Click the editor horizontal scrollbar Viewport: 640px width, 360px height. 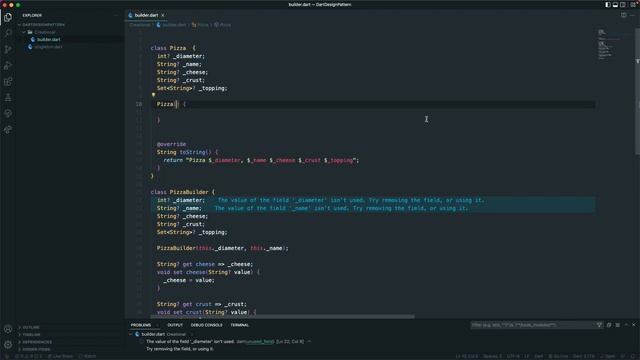282,316
